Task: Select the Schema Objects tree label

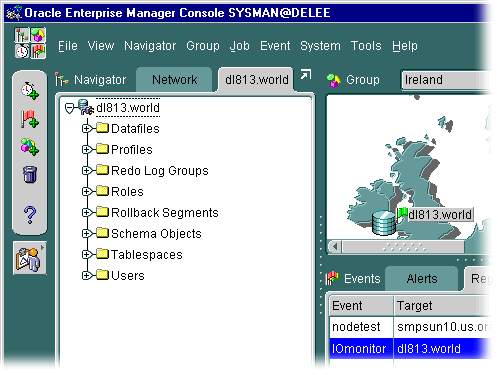Action: coord(156,234)
